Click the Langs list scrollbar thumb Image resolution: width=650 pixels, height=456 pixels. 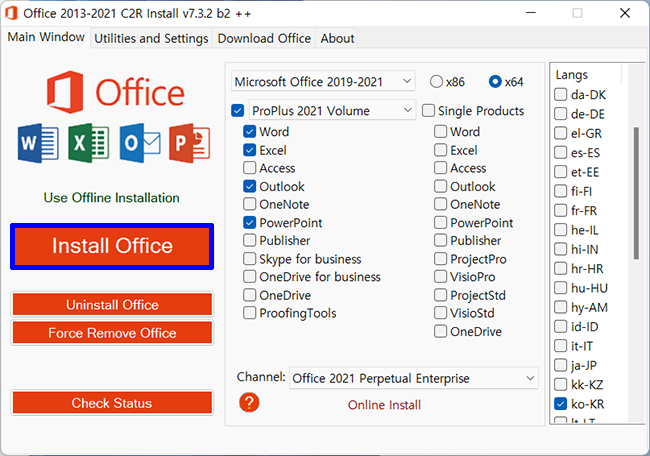click(x=636, y=193)
